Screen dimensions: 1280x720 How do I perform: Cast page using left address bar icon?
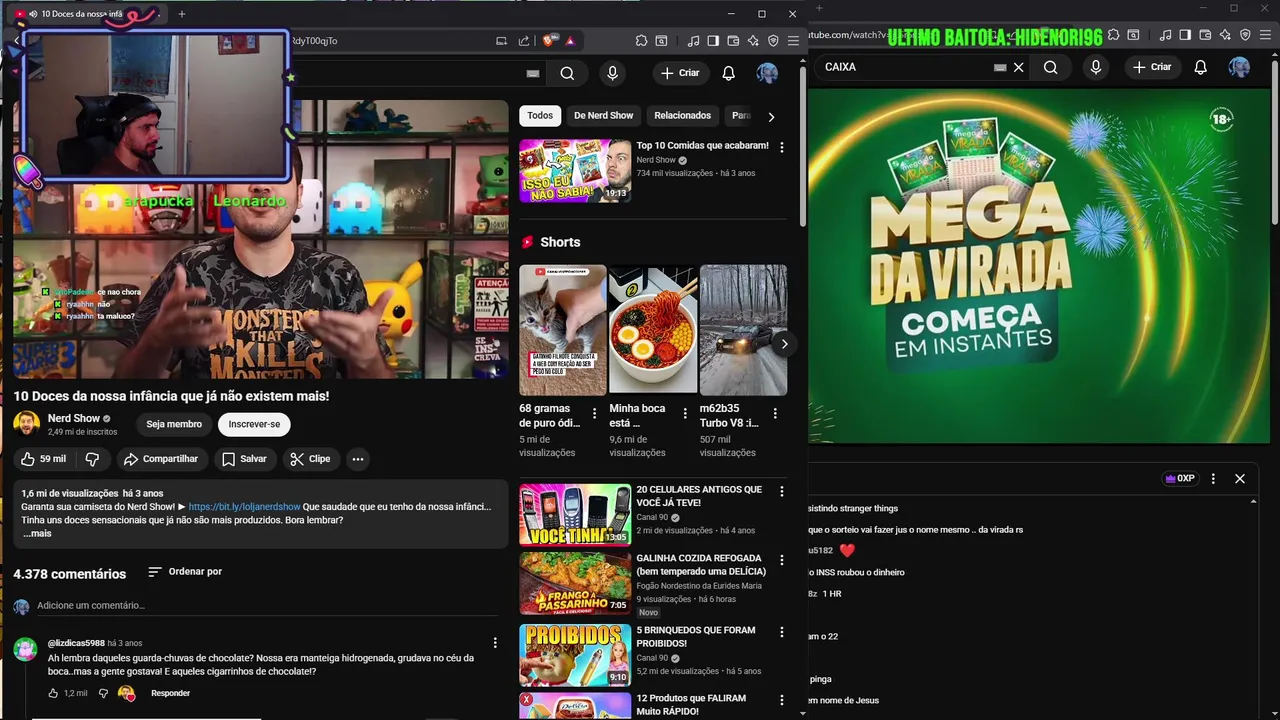[501, 41]
